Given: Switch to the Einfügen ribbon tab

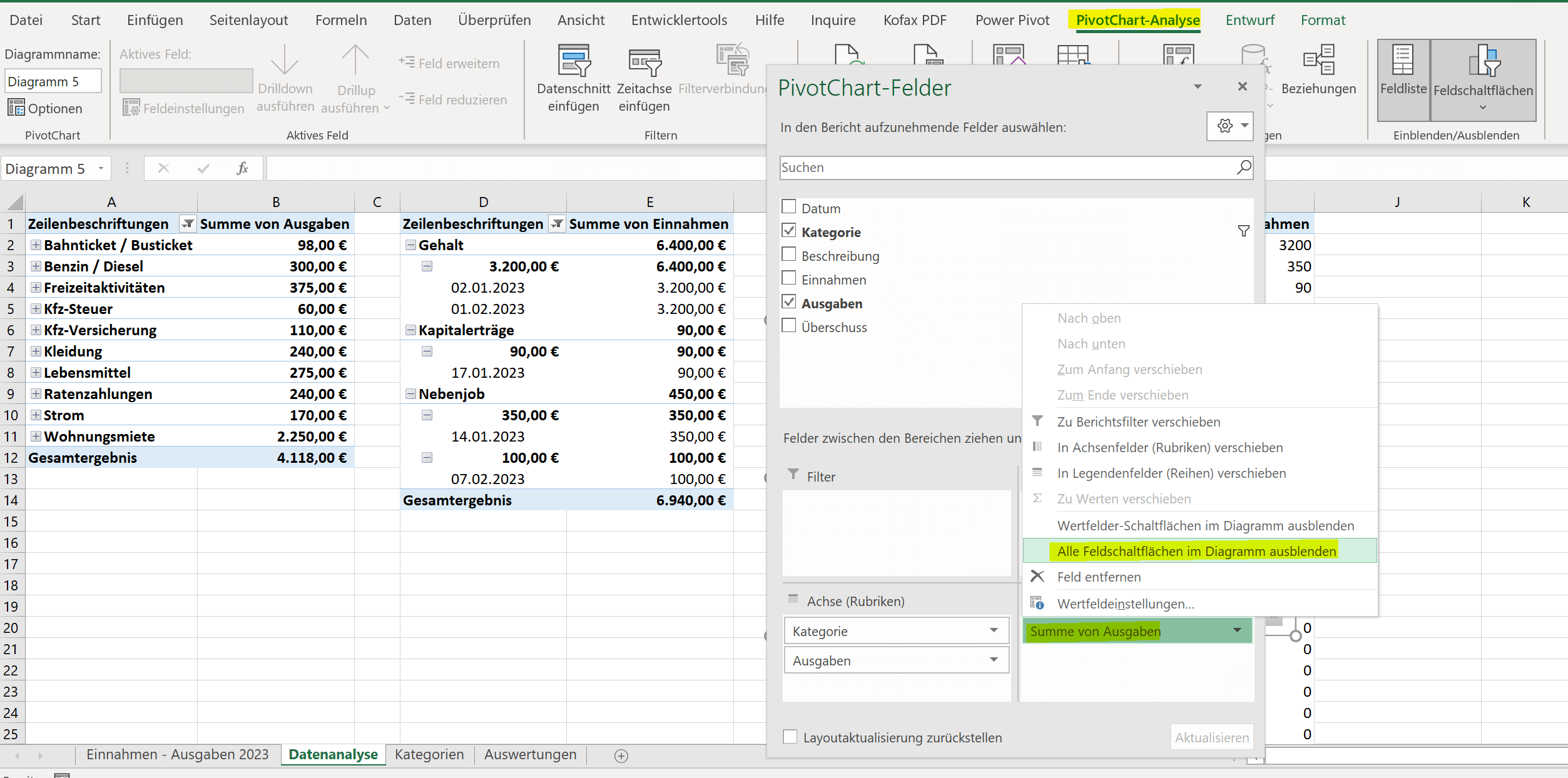Looking at the screenshot, I should pos(155,20).
